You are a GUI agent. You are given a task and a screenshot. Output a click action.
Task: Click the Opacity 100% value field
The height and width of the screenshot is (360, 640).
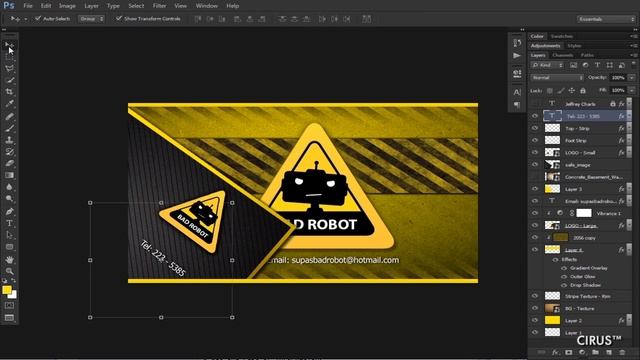(618, 78)
